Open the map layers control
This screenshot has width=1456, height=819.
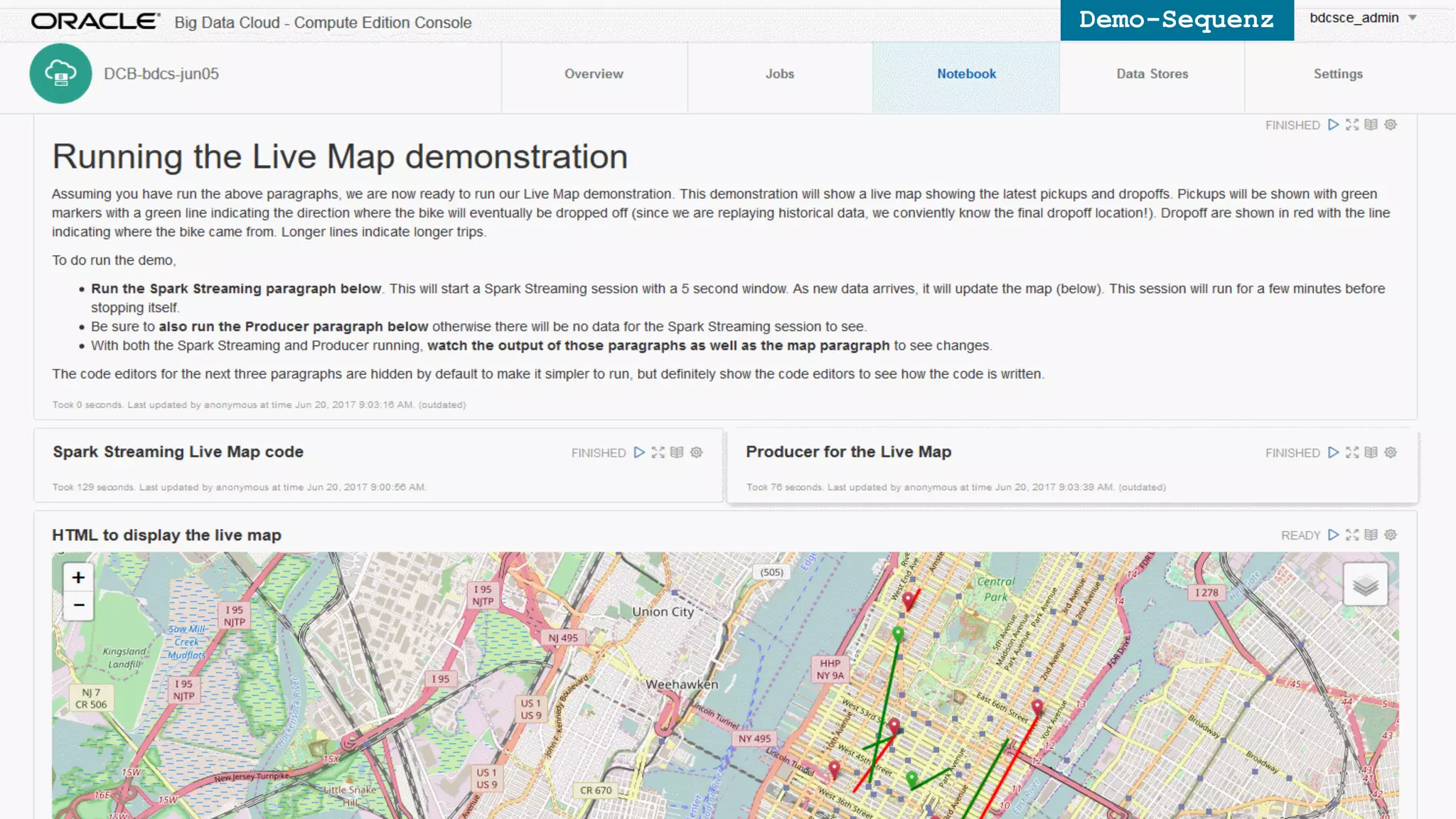(1365, 585)
